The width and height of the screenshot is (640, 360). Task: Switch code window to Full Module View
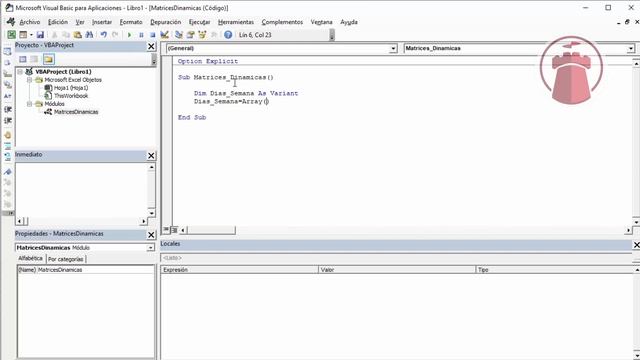coord(174,230)
